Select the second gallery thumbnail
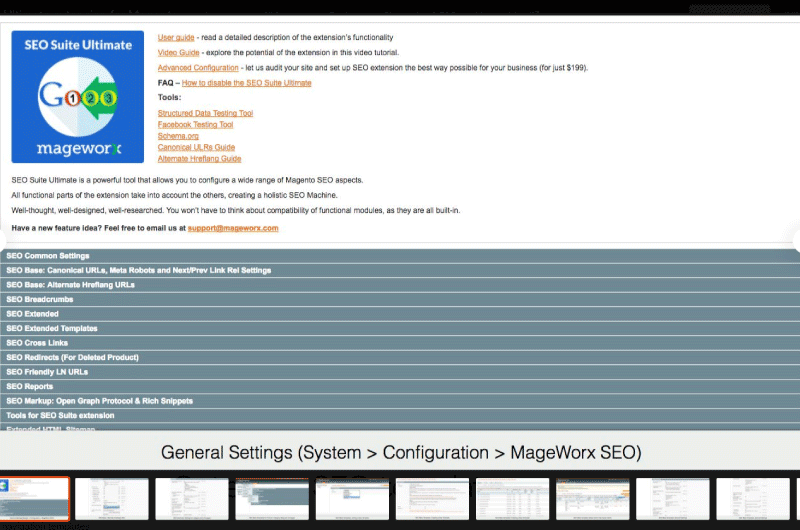 coord(112,499)
